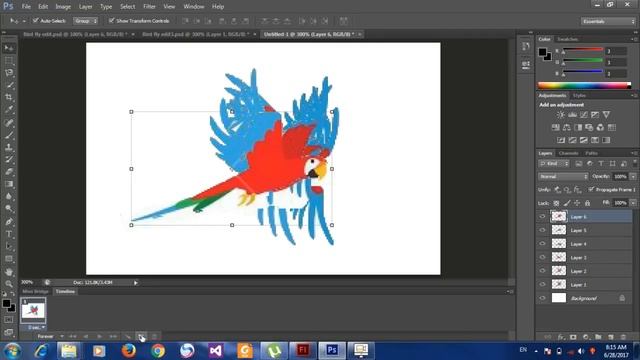Select the Dodge tool
Screen dimensions: 640x360
9,208
